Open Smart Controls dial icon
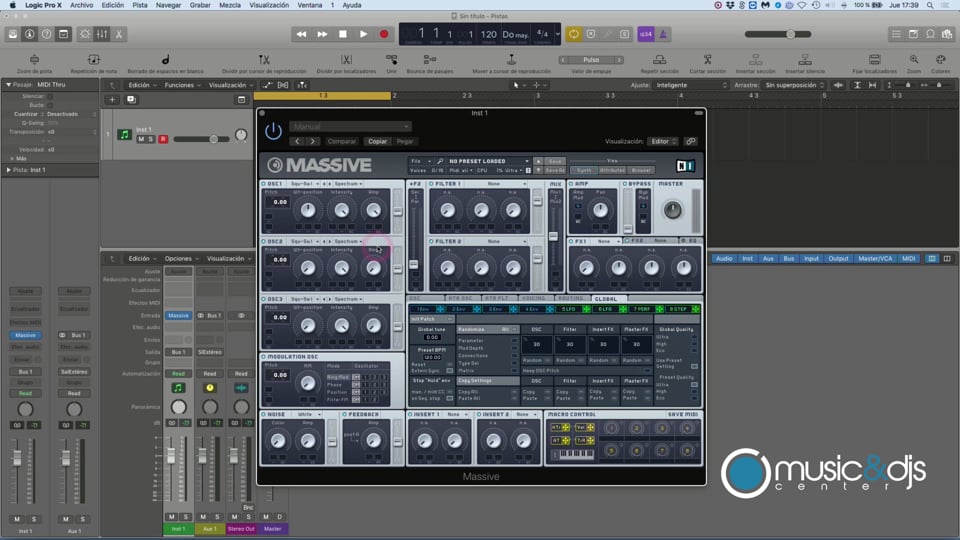This screenshot has width=960, height=540. pyautogui.click(x=85, y=34)
